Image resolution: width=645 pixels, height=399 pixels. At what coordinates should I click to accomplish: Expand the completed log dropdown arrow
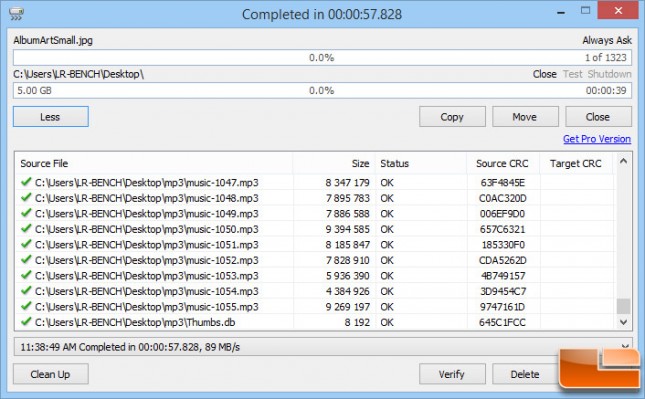coord(625,346)
